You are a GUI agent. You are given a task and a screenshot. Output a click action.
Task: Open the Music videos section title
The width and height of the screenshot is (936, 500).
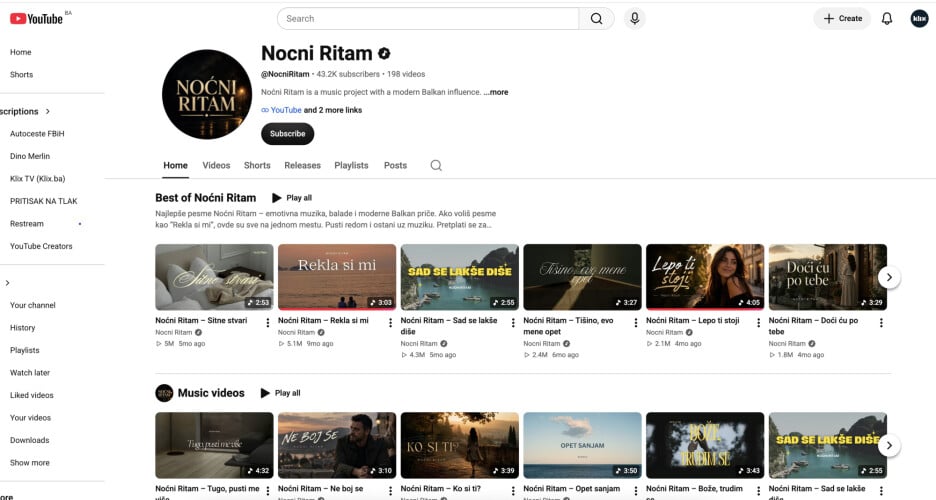[211, 393]
